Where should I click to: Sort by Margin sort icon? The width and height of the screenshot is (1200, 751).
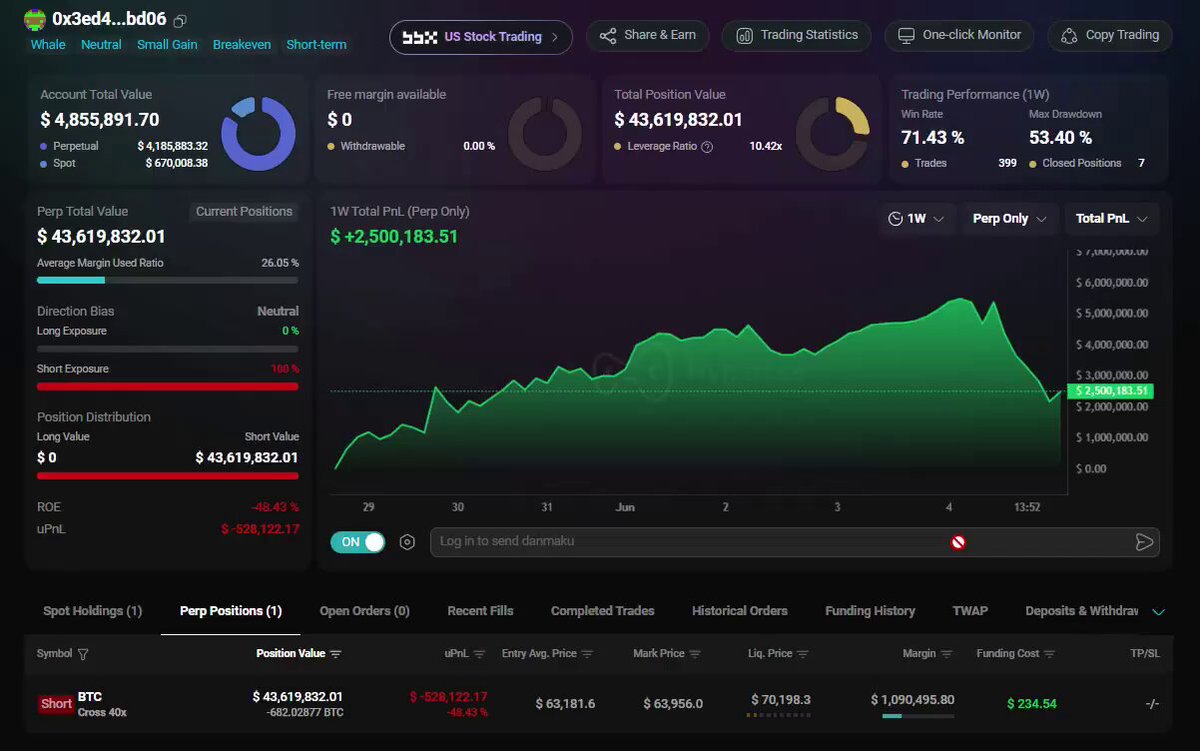click(x=947, y=654)
